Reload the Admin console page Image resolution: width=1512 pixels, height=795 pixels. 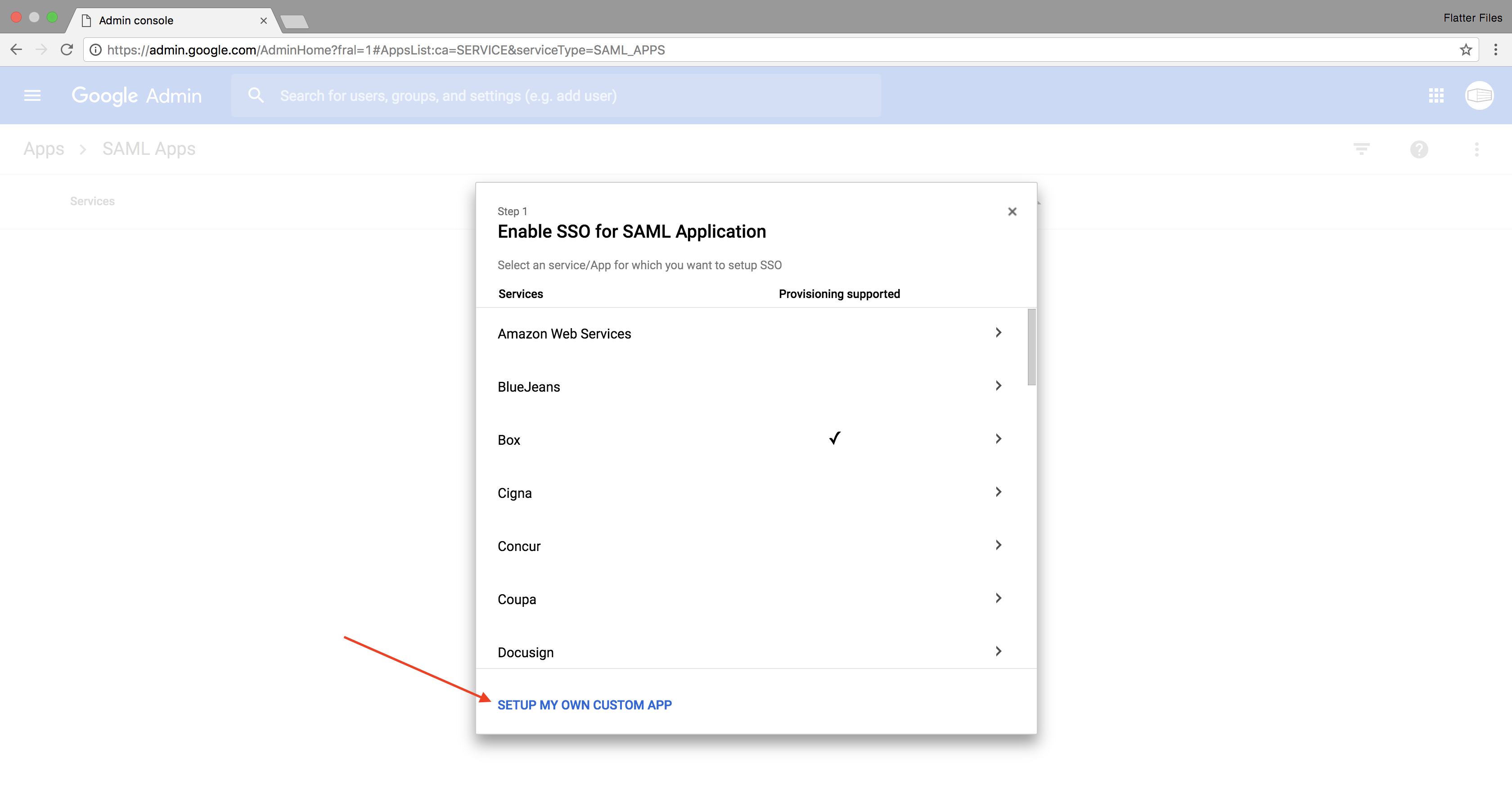pyautogui.click(x=67, y=50)
